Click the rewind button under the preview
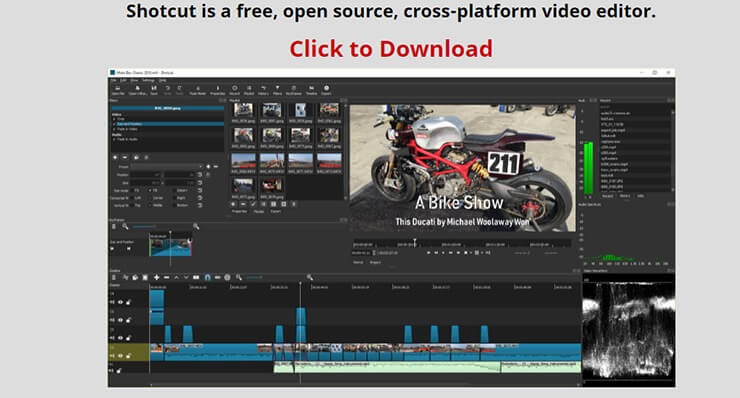Image resolution: width=740 pixels, height=398 pixels. [436, 253]
